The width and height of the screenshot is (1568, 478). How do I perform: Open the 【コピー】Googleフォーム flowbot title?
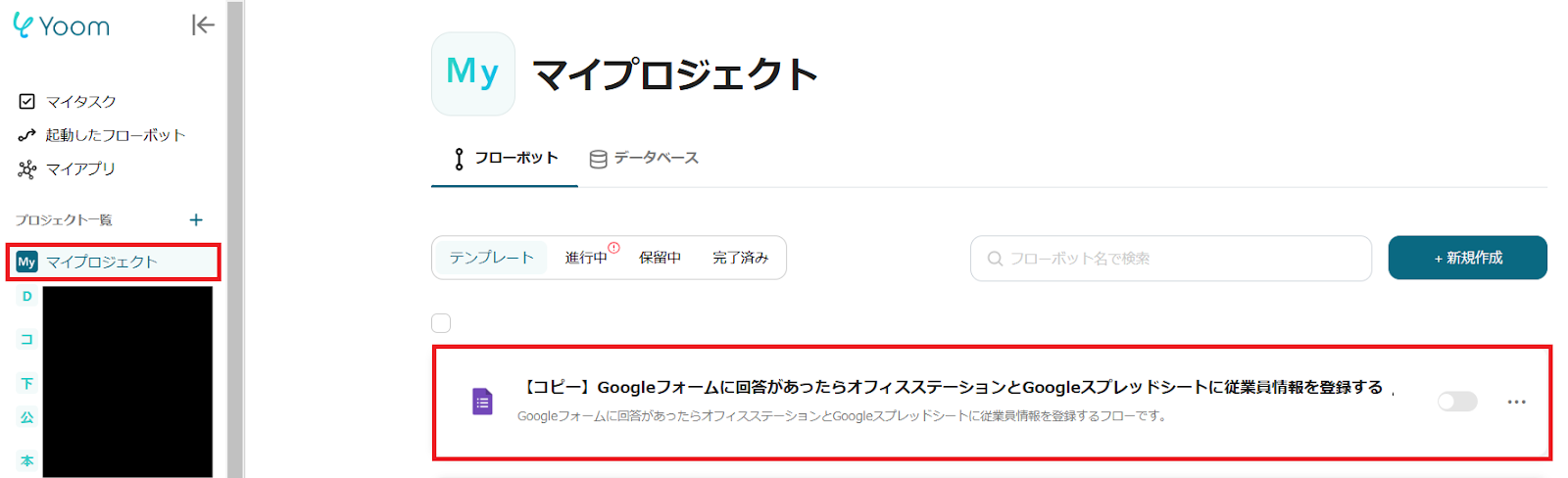[x=950, y=387]
